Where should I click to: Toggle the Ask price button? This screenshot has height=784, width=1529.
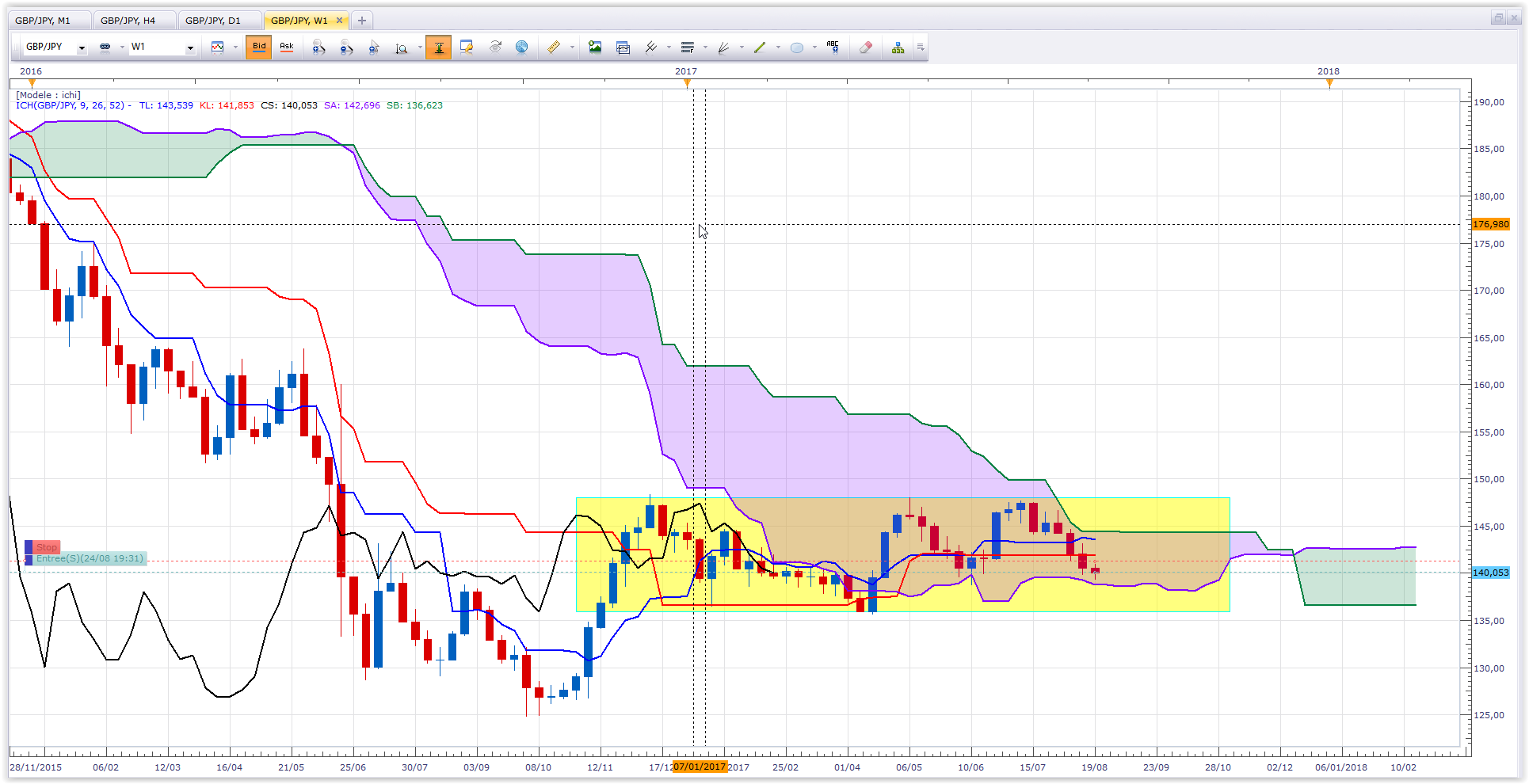pyautogui.click(x=287, y=48)
